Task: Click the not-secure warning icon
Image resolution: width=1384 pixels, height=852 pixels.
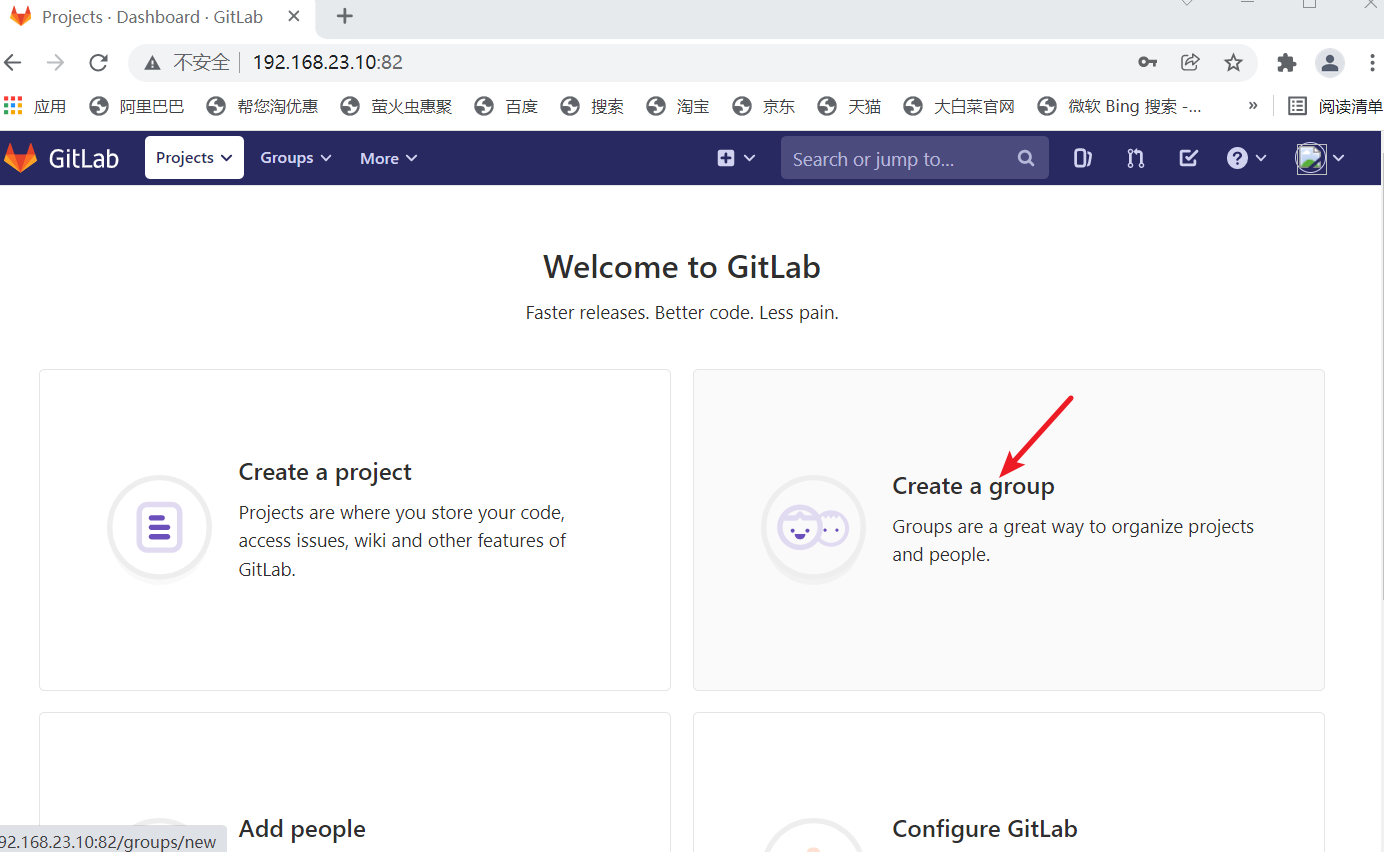Action: pos(152,63)
